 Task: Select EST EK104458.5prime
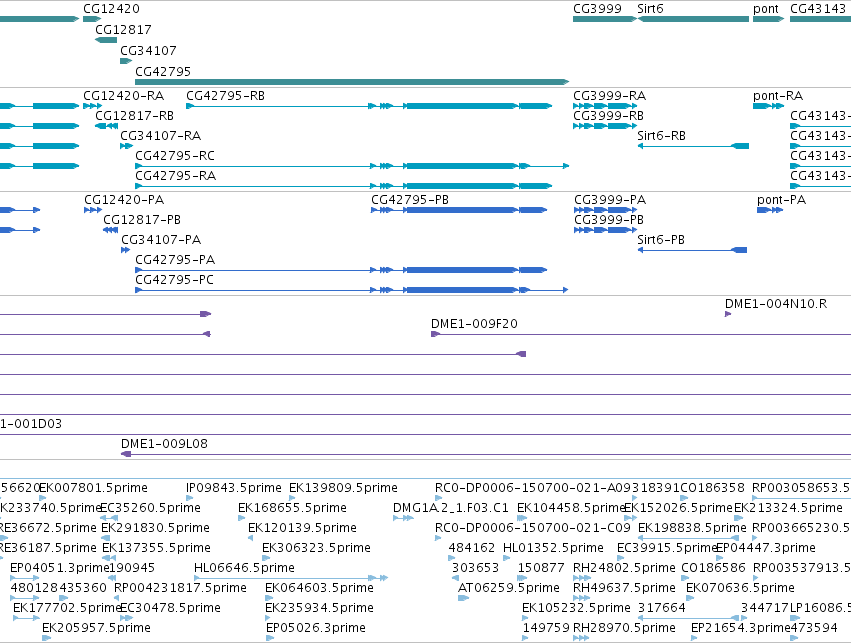point(571,508)
